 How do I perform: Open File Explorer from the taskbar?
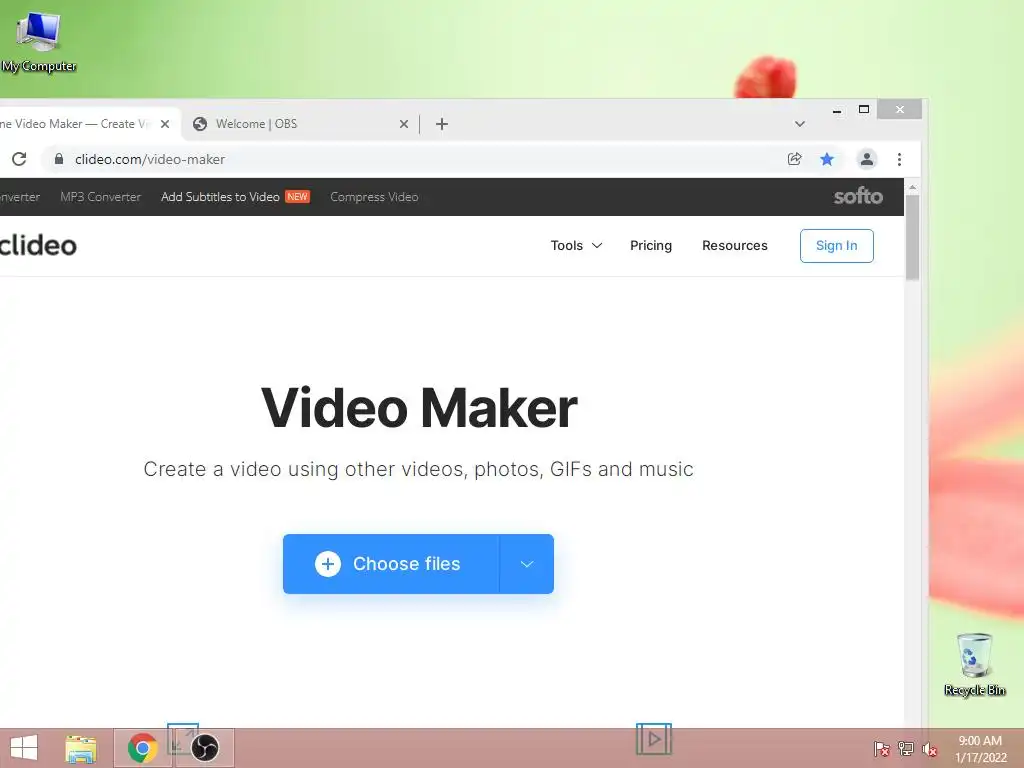coord(81,748)
